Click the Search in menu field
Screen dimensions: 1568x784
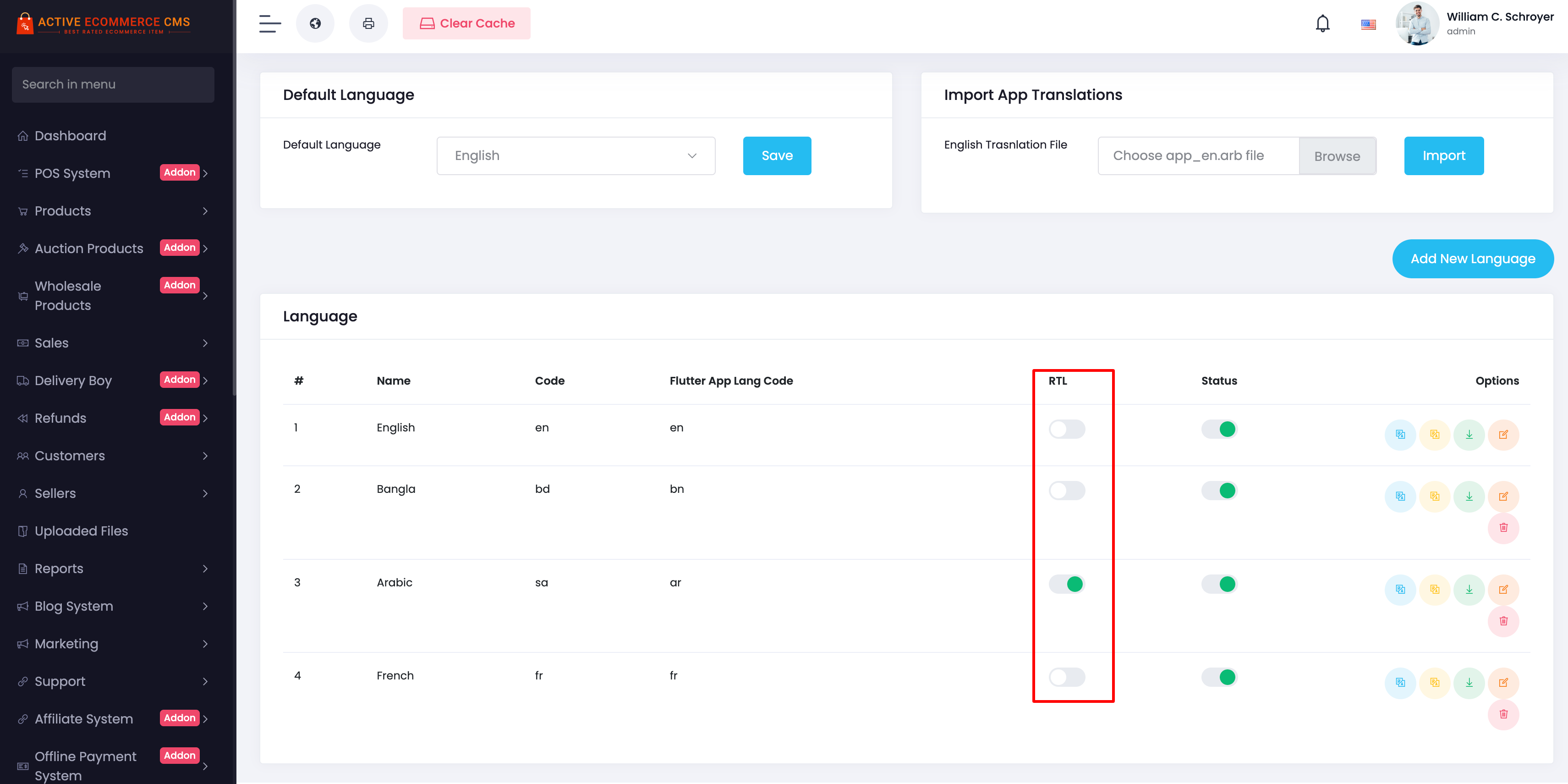[x=113, y=85]
